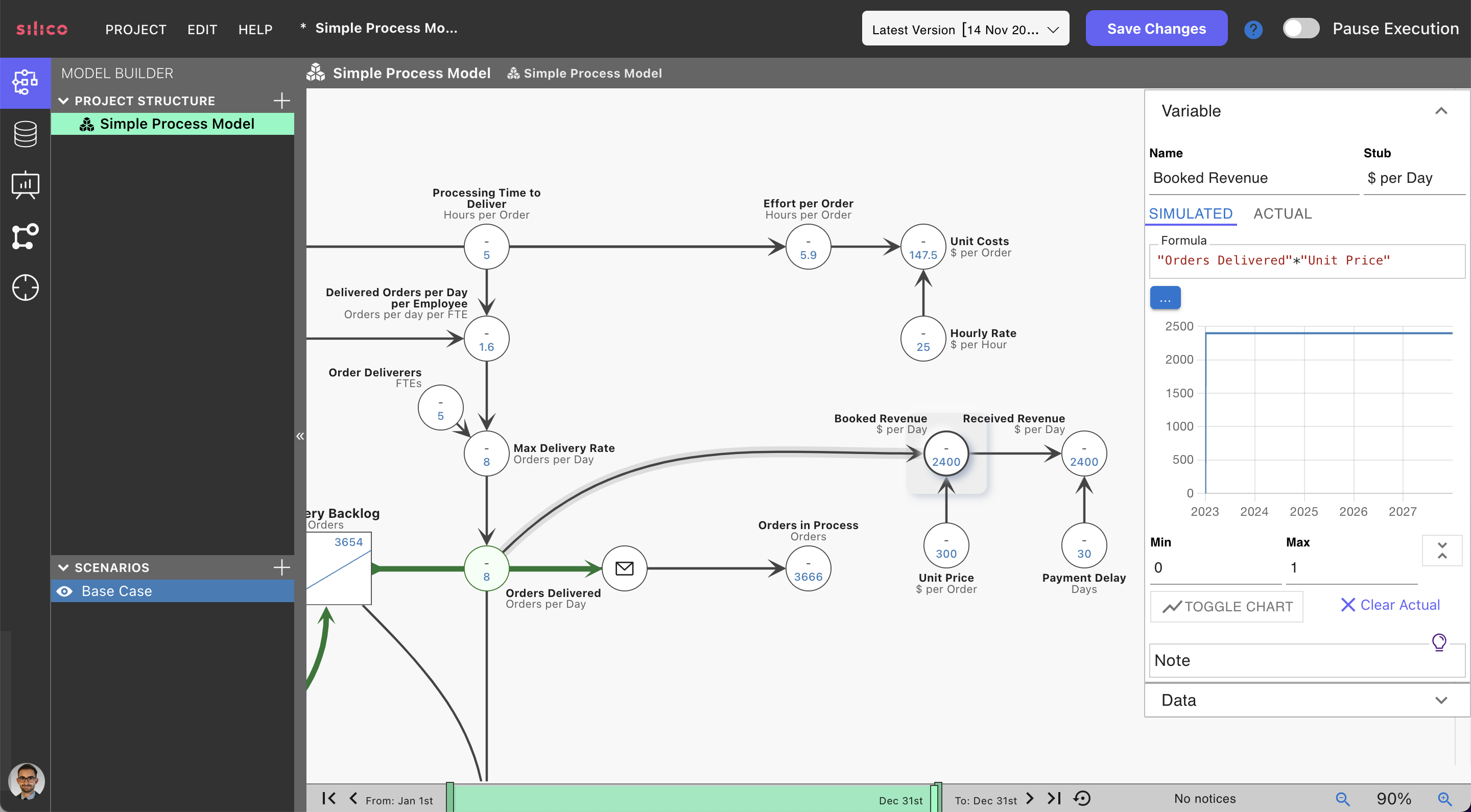The image size is (1471, 812).
Task: Click the connection graph sidebar icon
Action: click(x=25, y=236)
